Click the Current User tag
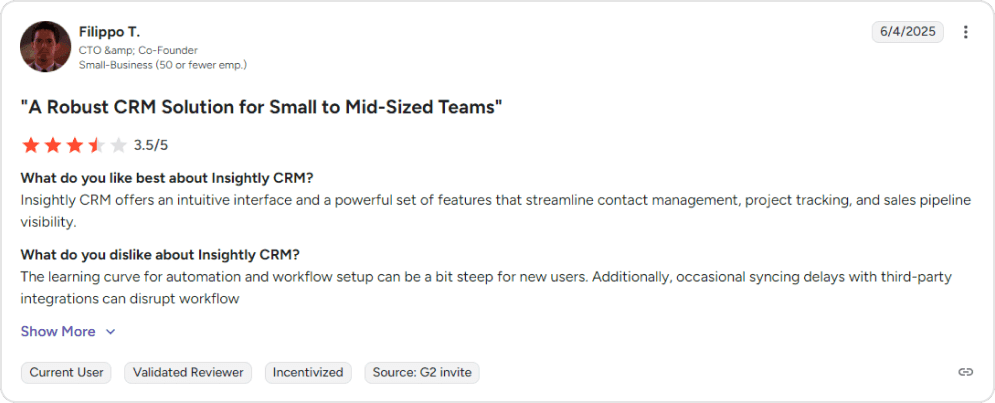The height and width of the screenshot is (403, 995). (66, 372)
